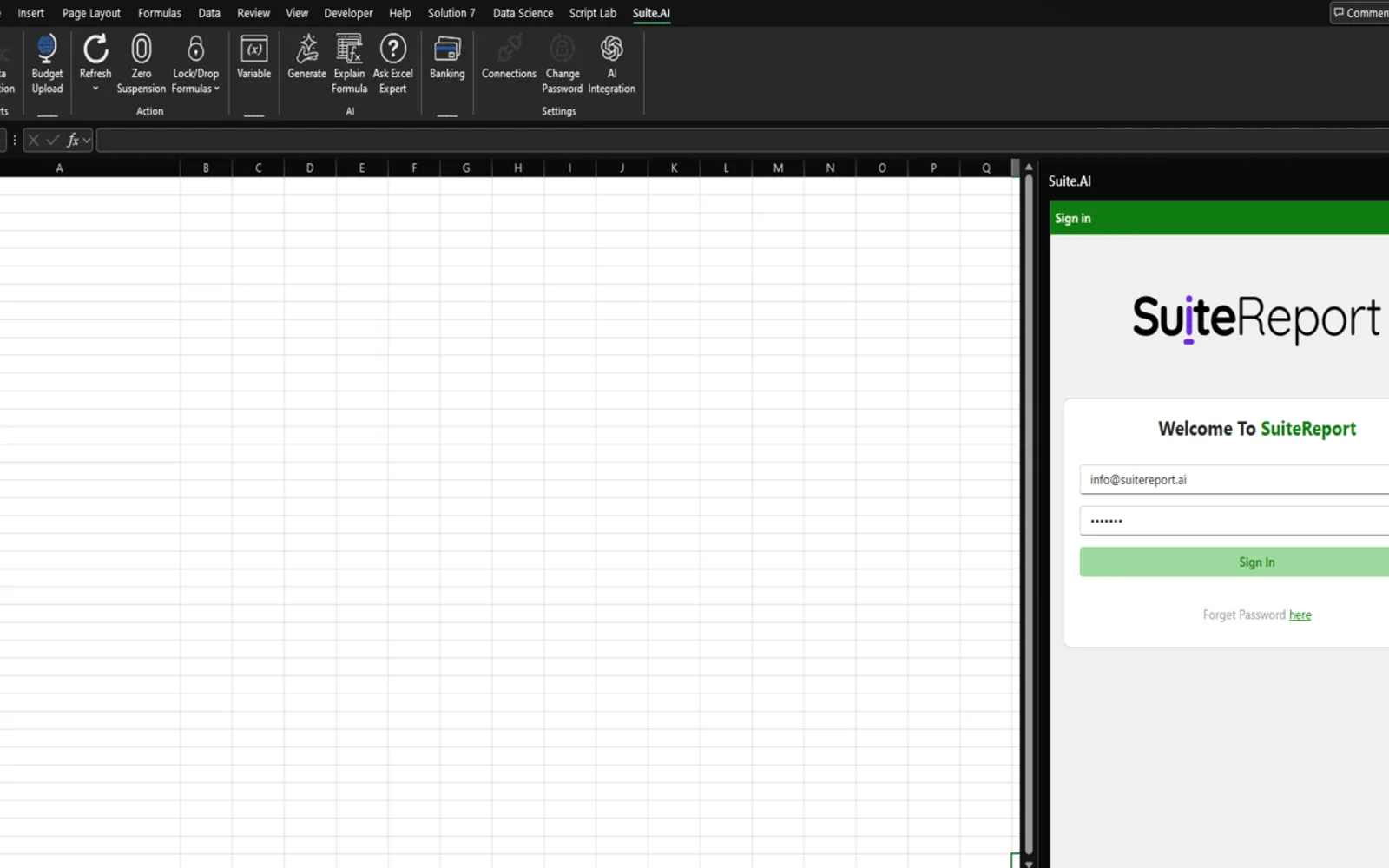The width and height of the screenshot is (1389, 868).
Task: Open the Help tab
Action: [x=400, y=13]
